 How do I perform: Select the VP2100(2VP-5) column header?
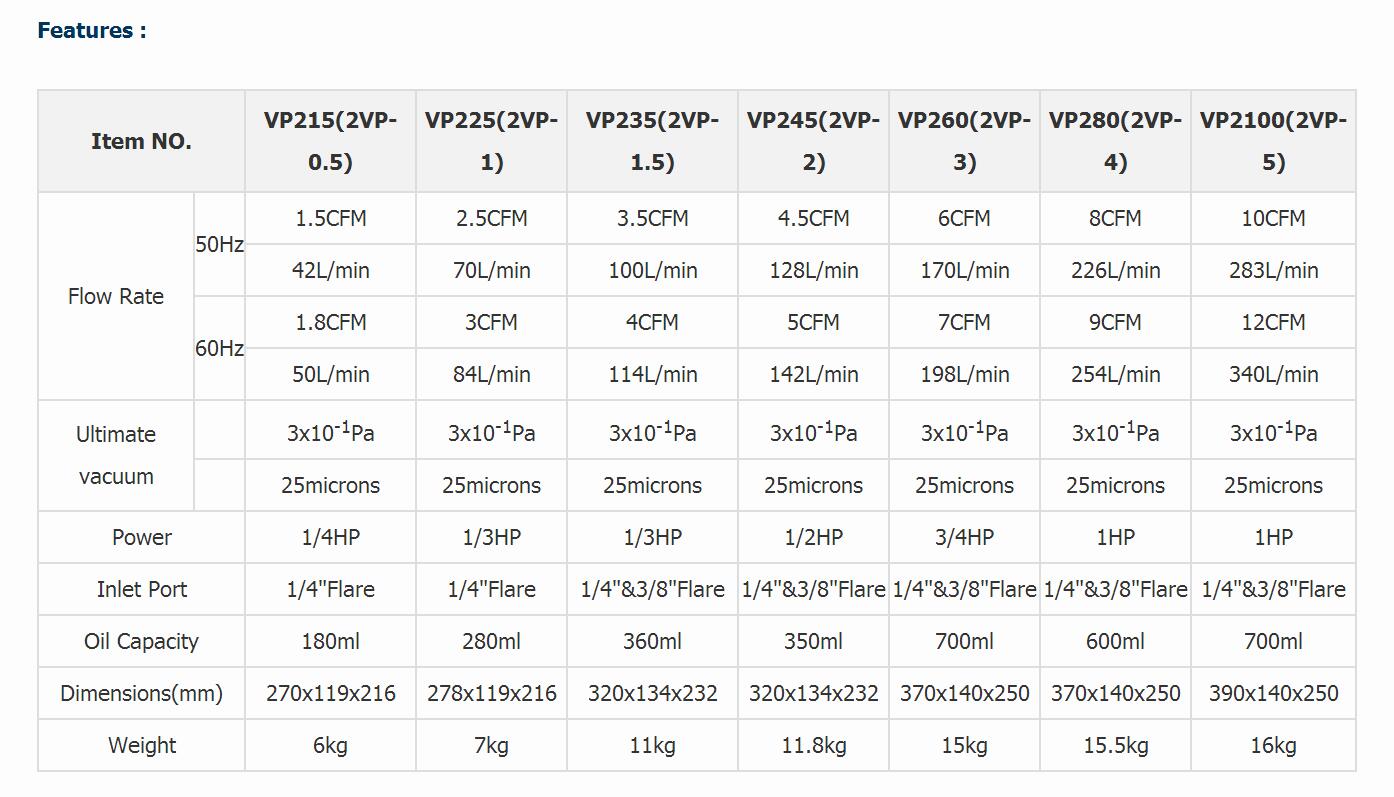[x=1273, y=141]
